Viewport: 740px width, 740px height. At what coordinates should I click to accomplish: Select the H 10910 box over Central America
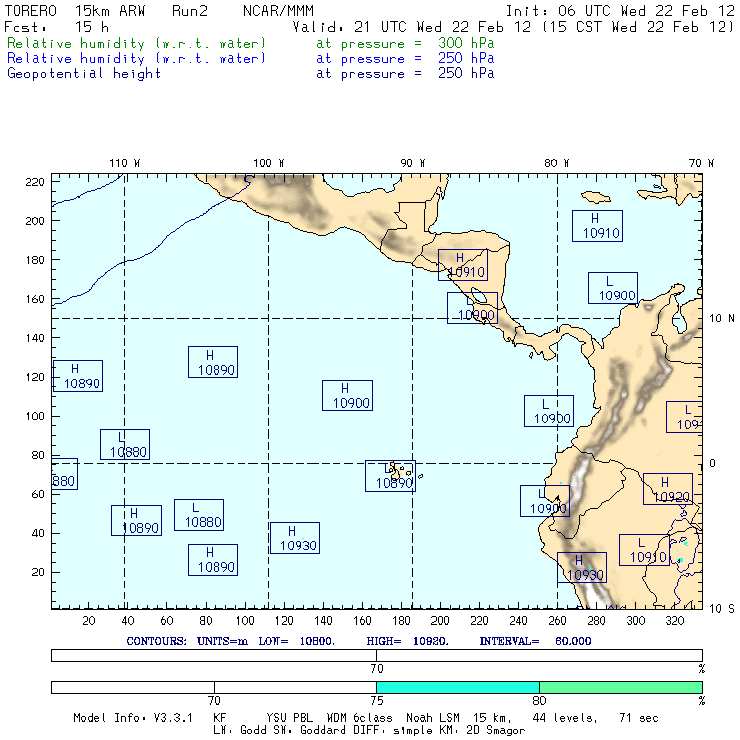tap(462, 265)
